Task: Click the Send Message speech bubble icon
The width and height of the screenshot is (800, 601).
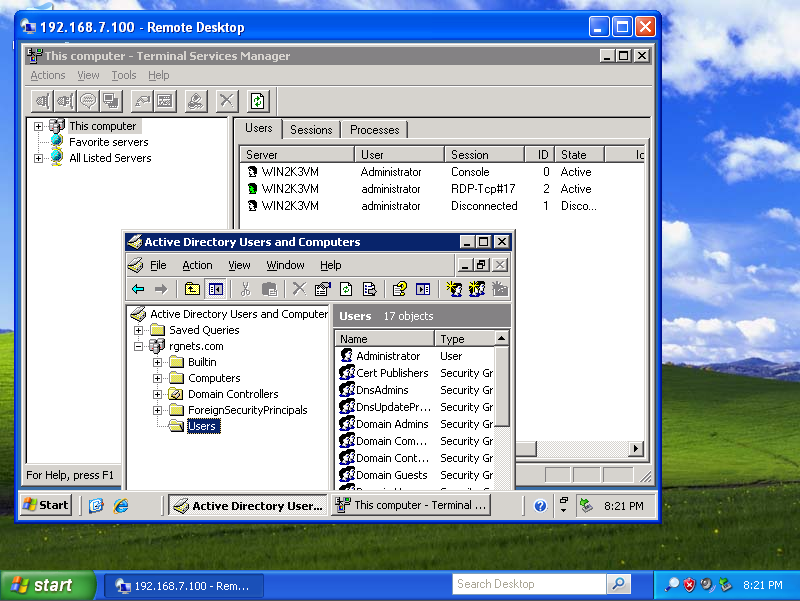Action: tap(88, 101)
